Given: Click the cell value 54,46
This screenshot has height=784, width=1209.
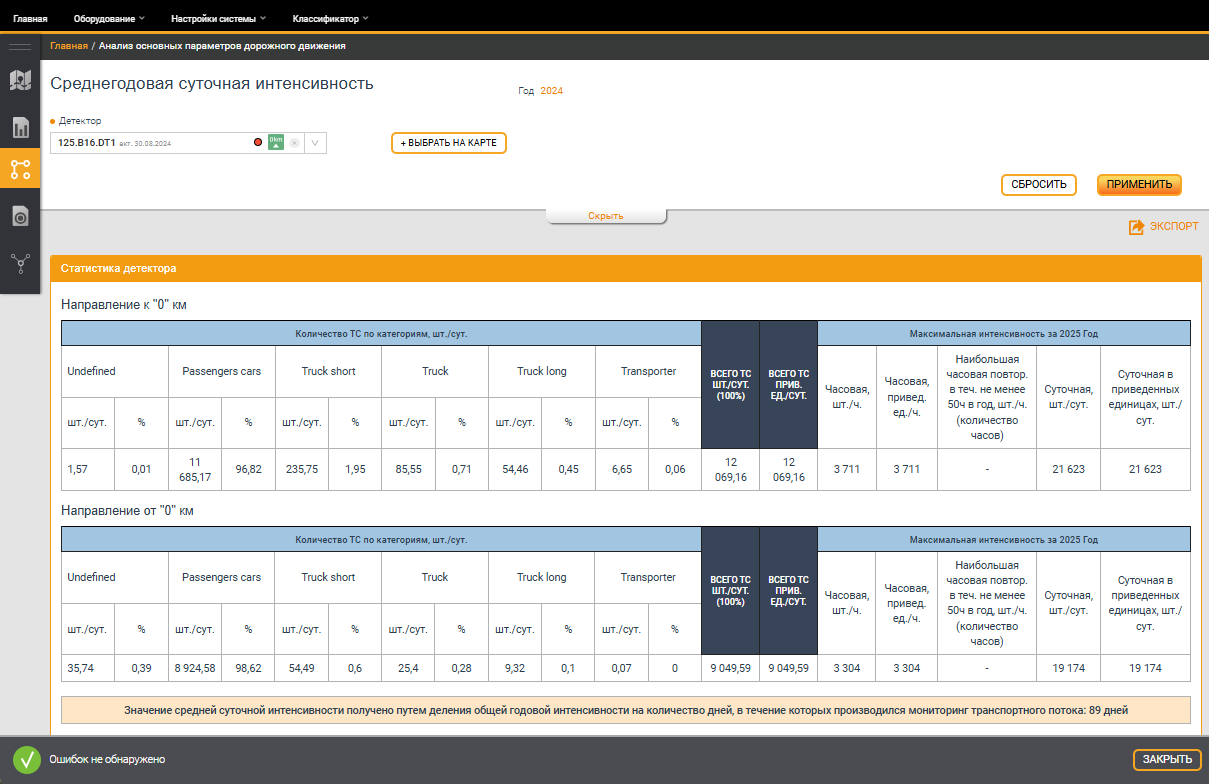Looking at the screenshot, I should pyautogui.click(x=515, y=469).
